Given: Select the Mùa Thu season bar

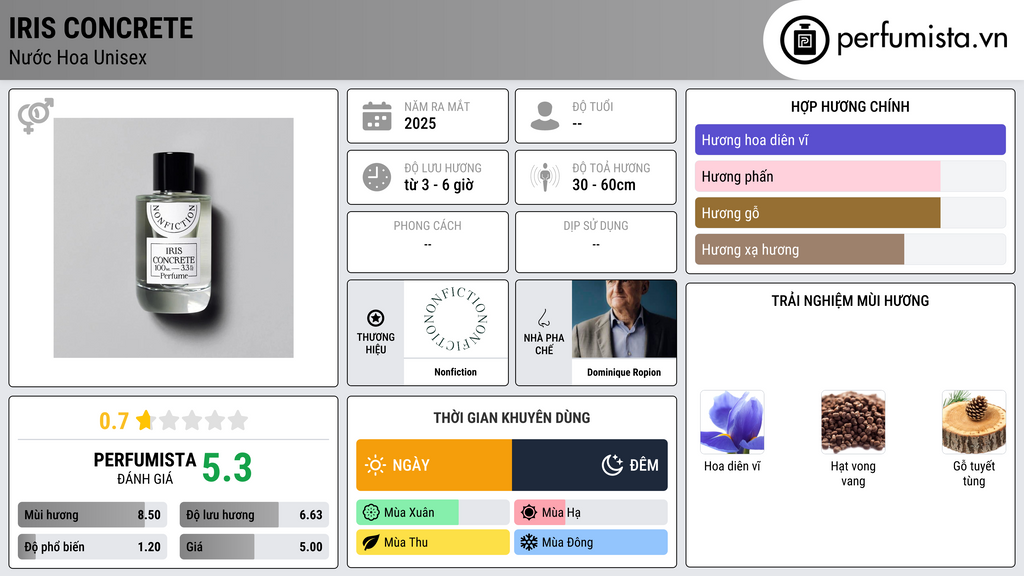Looking at the screenshot, I should point(433,542).
